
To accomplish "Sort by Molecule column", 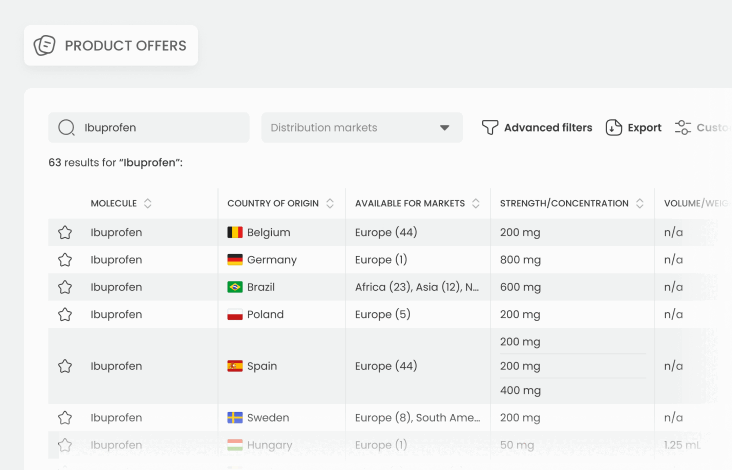I will [x=148, y=204].
